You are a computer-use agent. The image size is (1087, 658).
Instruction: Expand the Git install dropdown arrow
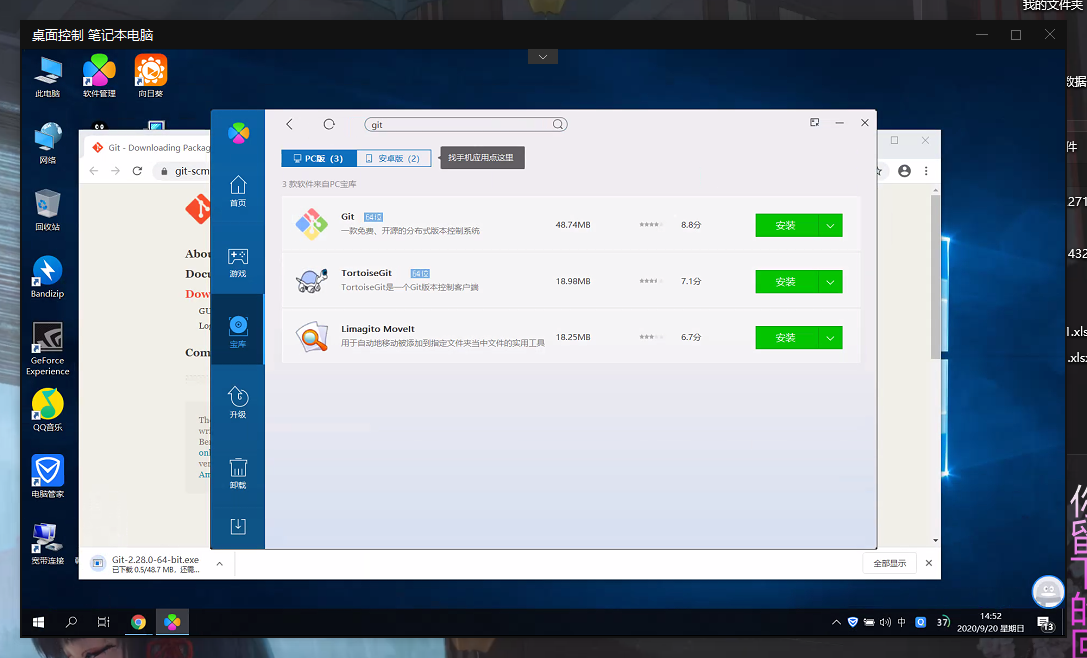830,226
